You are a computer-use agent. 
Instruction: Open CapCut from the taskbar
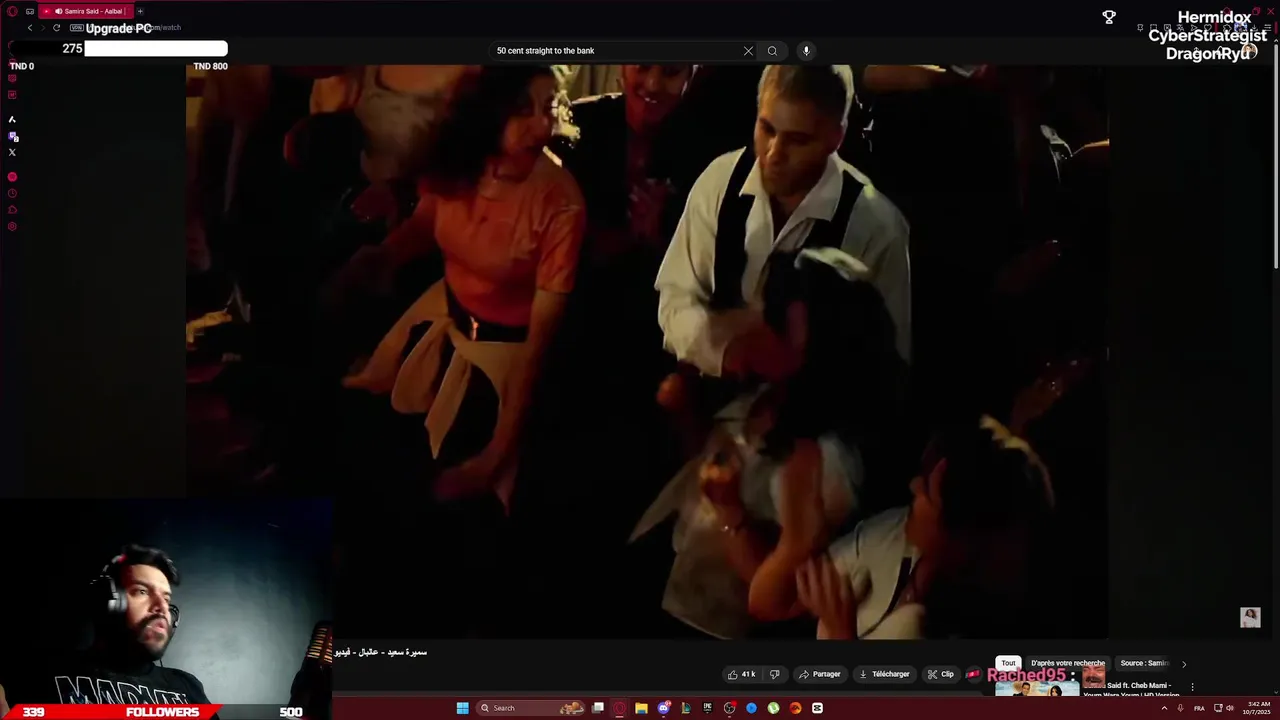click(817, 708)
